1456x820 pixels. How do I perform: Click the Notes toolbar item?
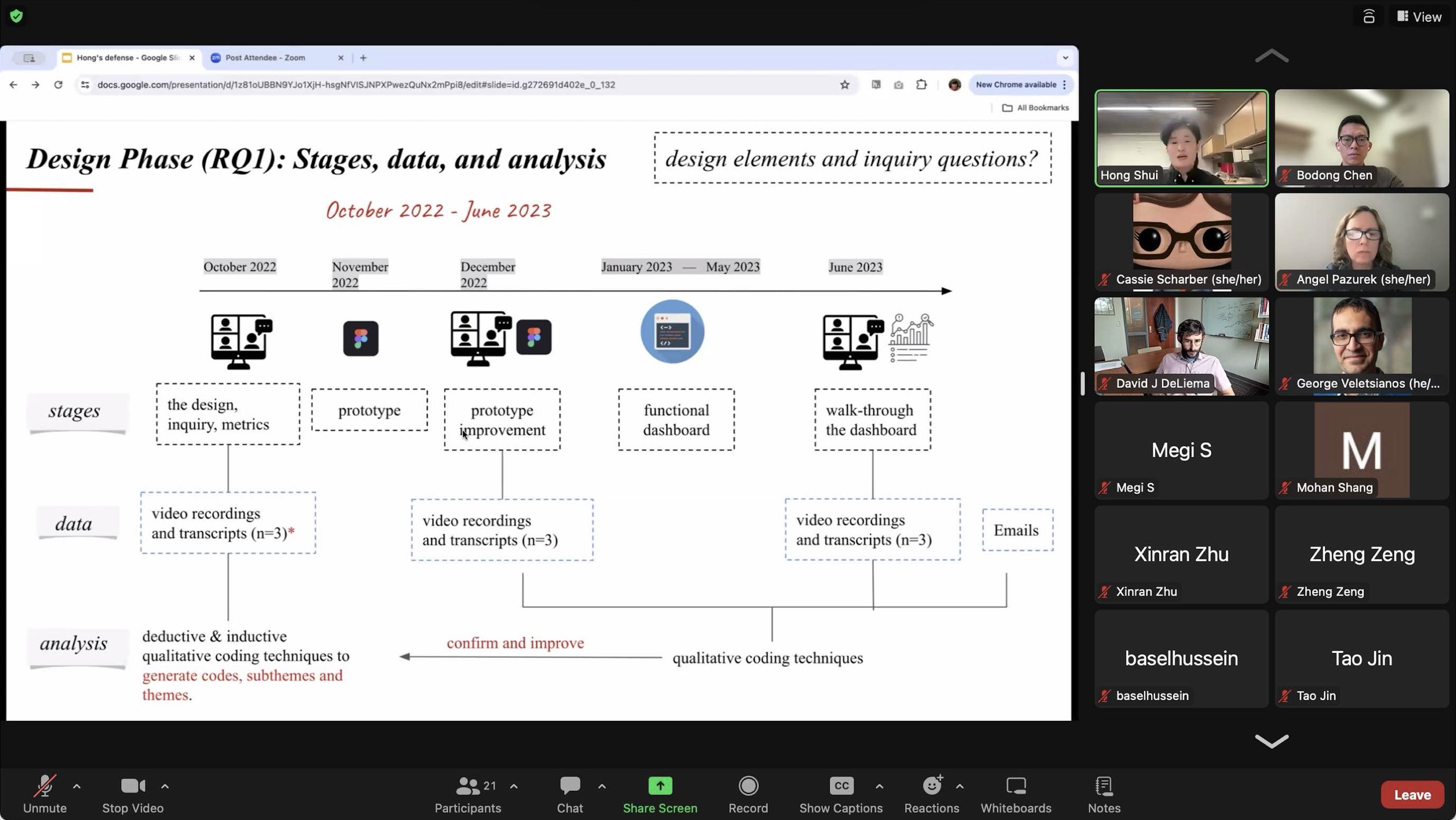click(x=1104, y=794)
